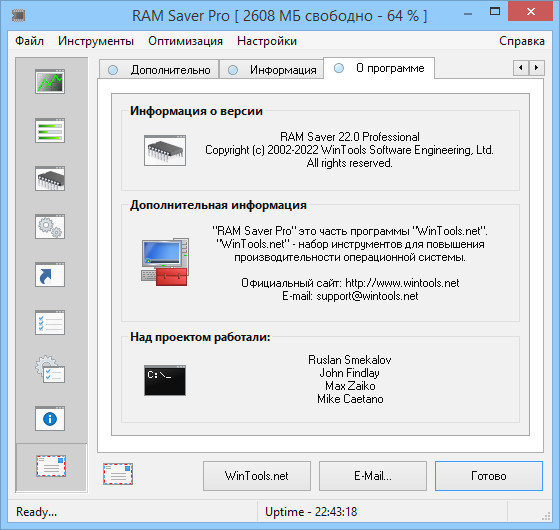The width and height of the screenshot is (560, 530).
Task: Switch to the Информация tab
Action: point(272,70)
